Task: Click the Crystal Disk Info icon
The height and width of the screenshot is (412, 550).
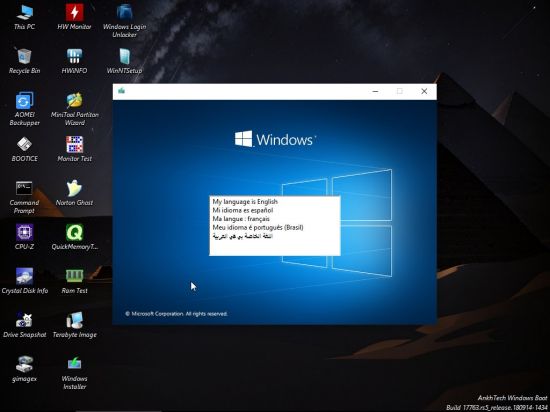Action: click(x=24, y=281)
